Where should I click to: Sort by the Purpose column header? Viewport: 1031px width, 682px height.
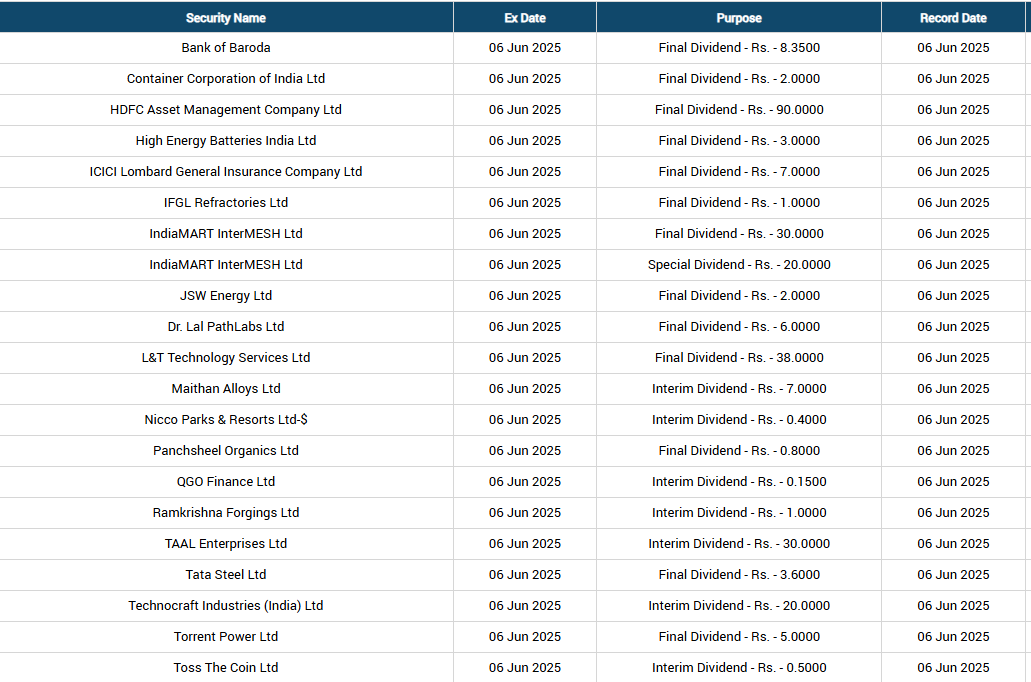739,18
